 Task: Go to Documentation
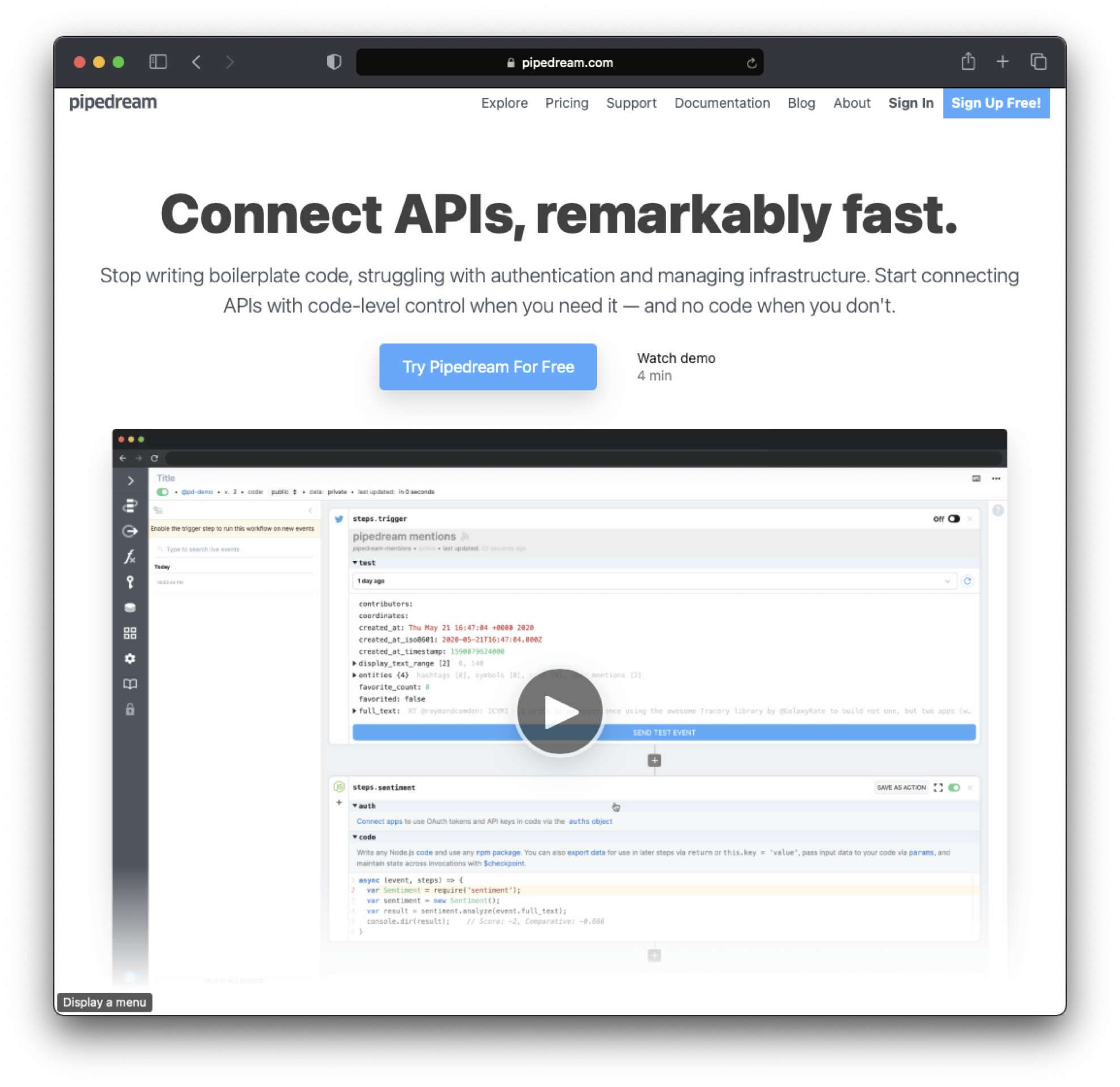(722, 103)
